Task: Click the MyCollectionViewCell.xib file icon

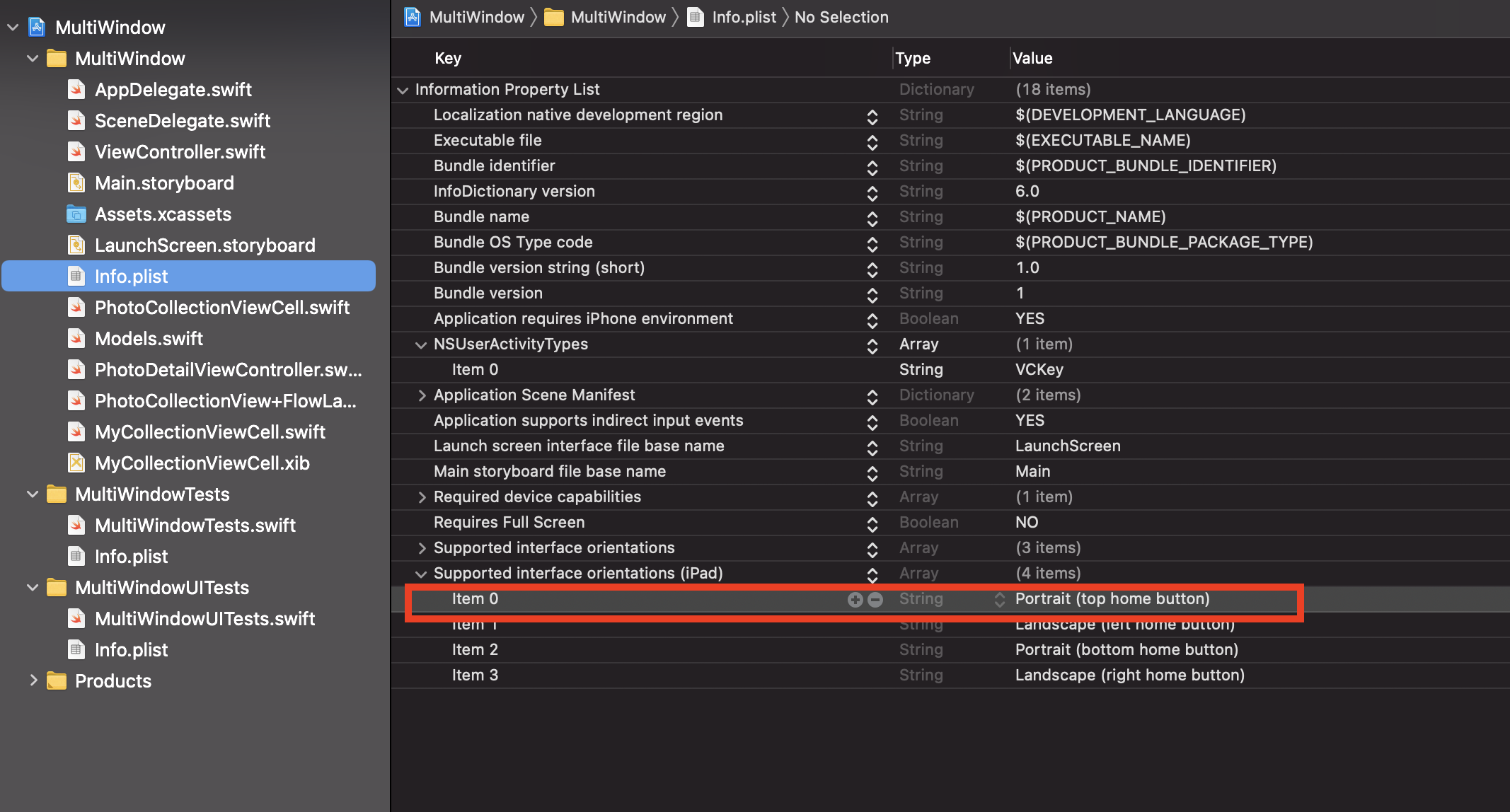Action: [76, 463]
